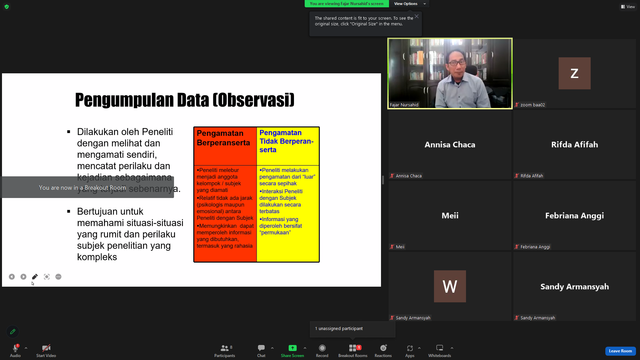Dismiss the Original Size tip with X
This screenshot has width=640, height=360.
(x=416, y=16)
